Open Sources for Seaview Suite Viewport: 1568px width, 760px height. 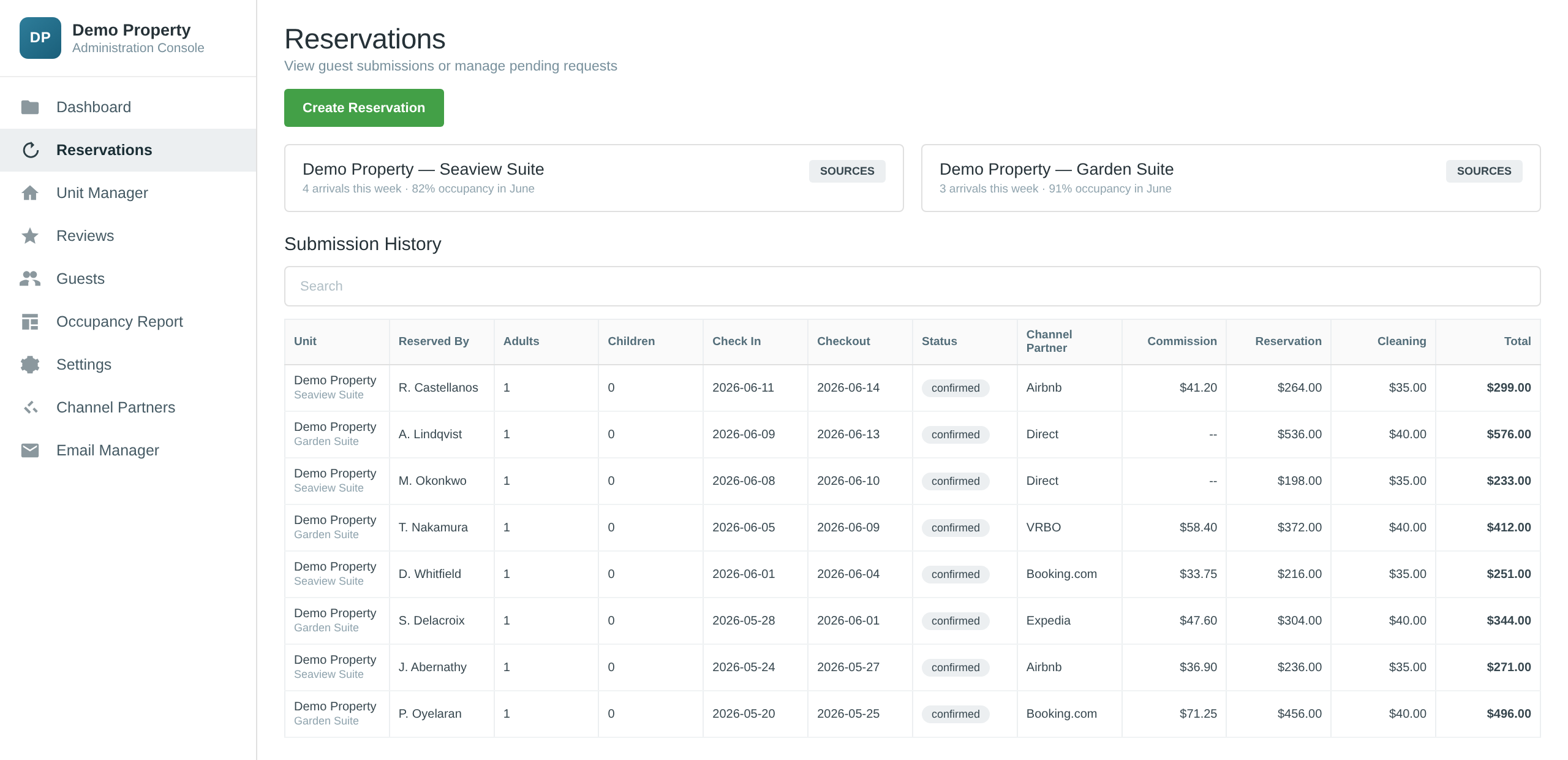coord(847,171)
